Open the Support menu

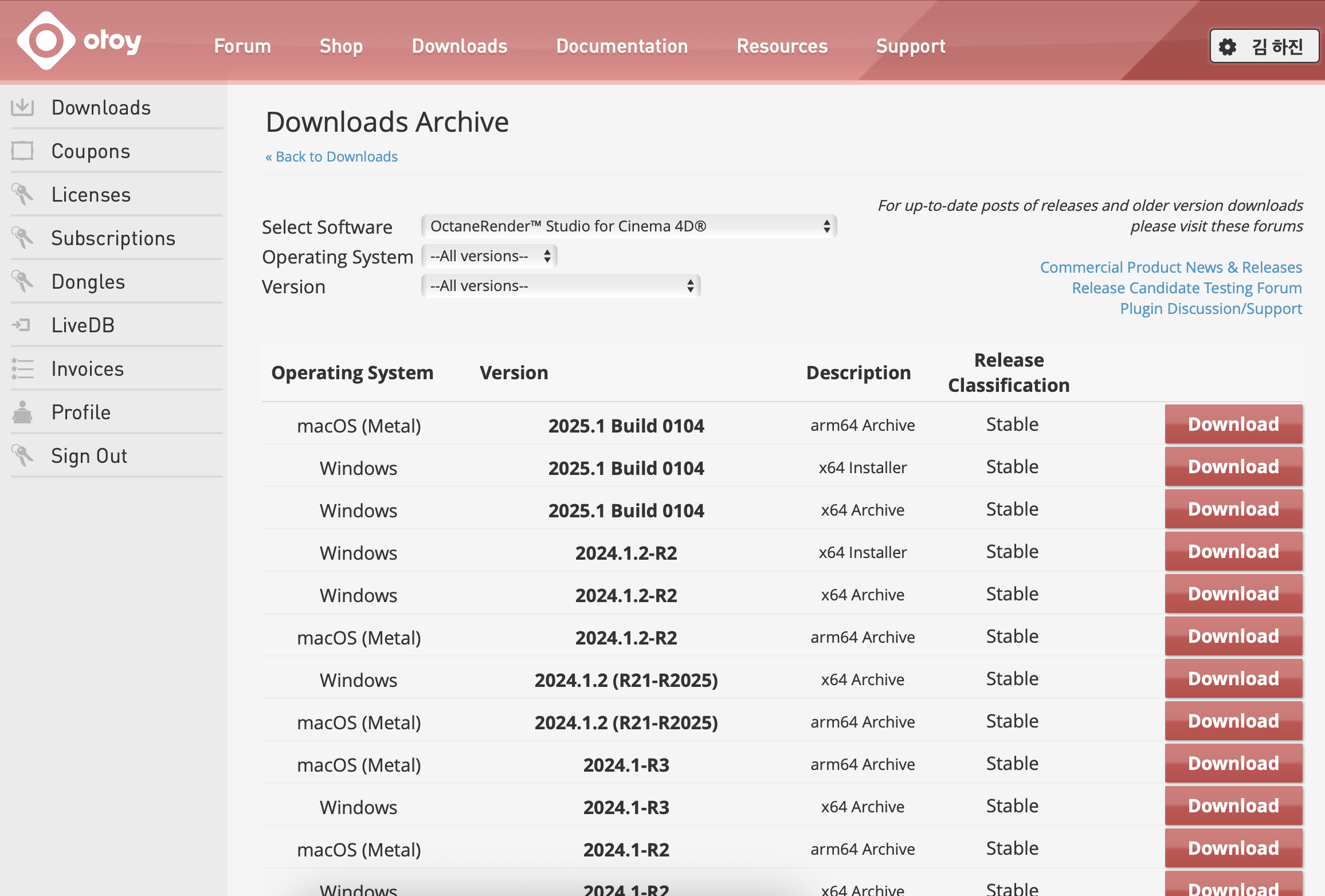click(x=911, y=46)
